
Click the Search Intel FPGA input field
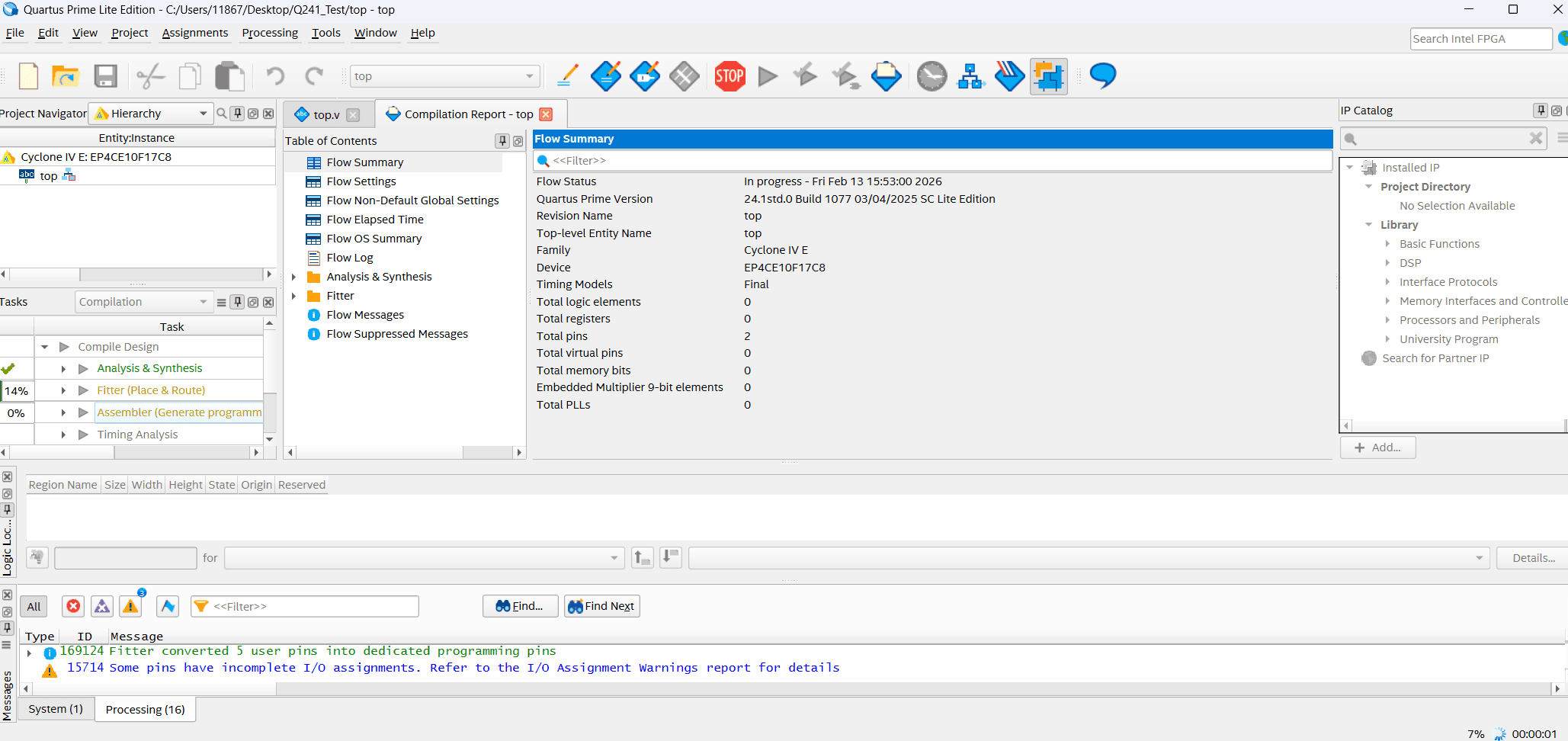[1480, 39]
